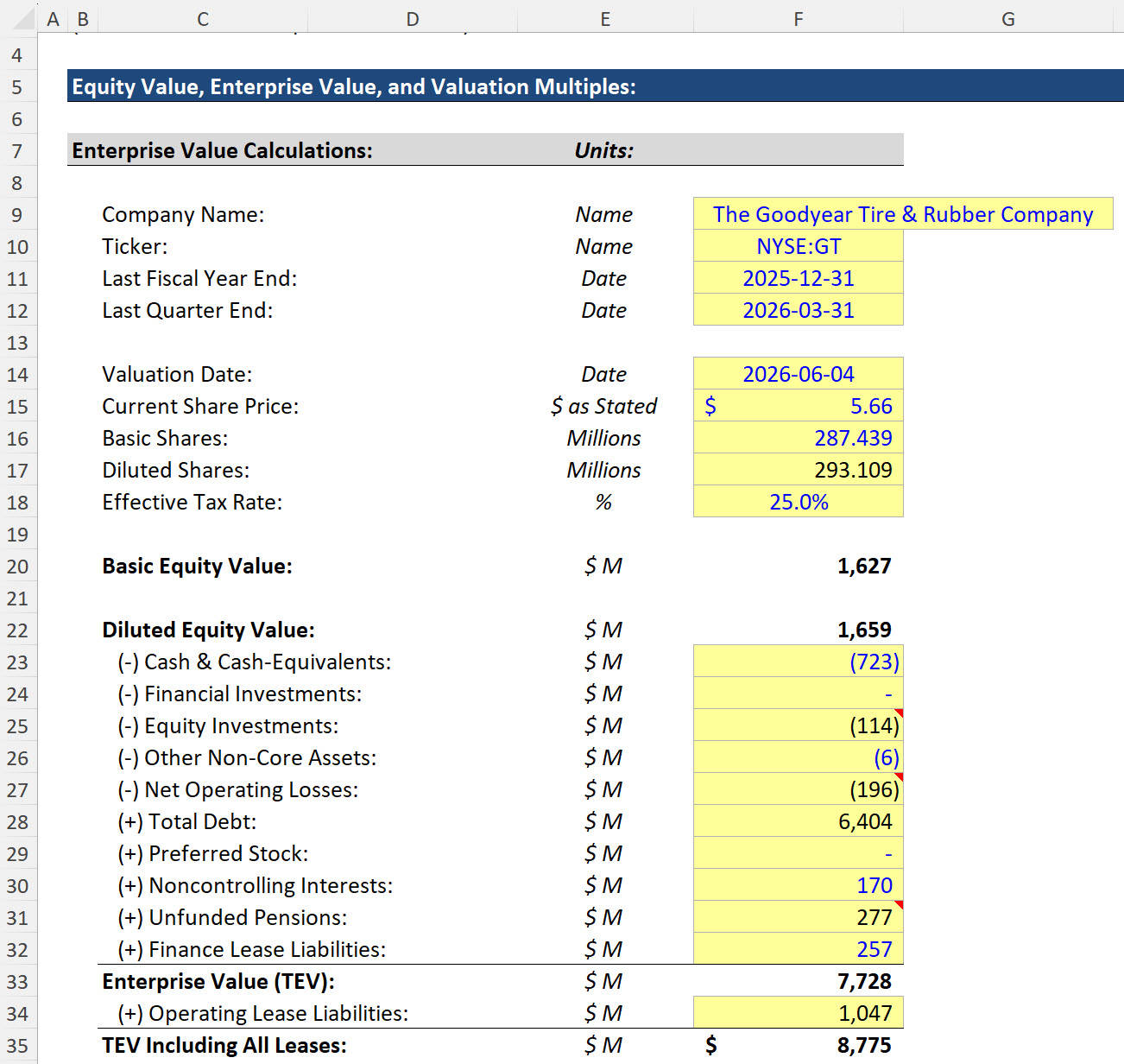
Task: Select row 5 header
Action: pos(17,87)
